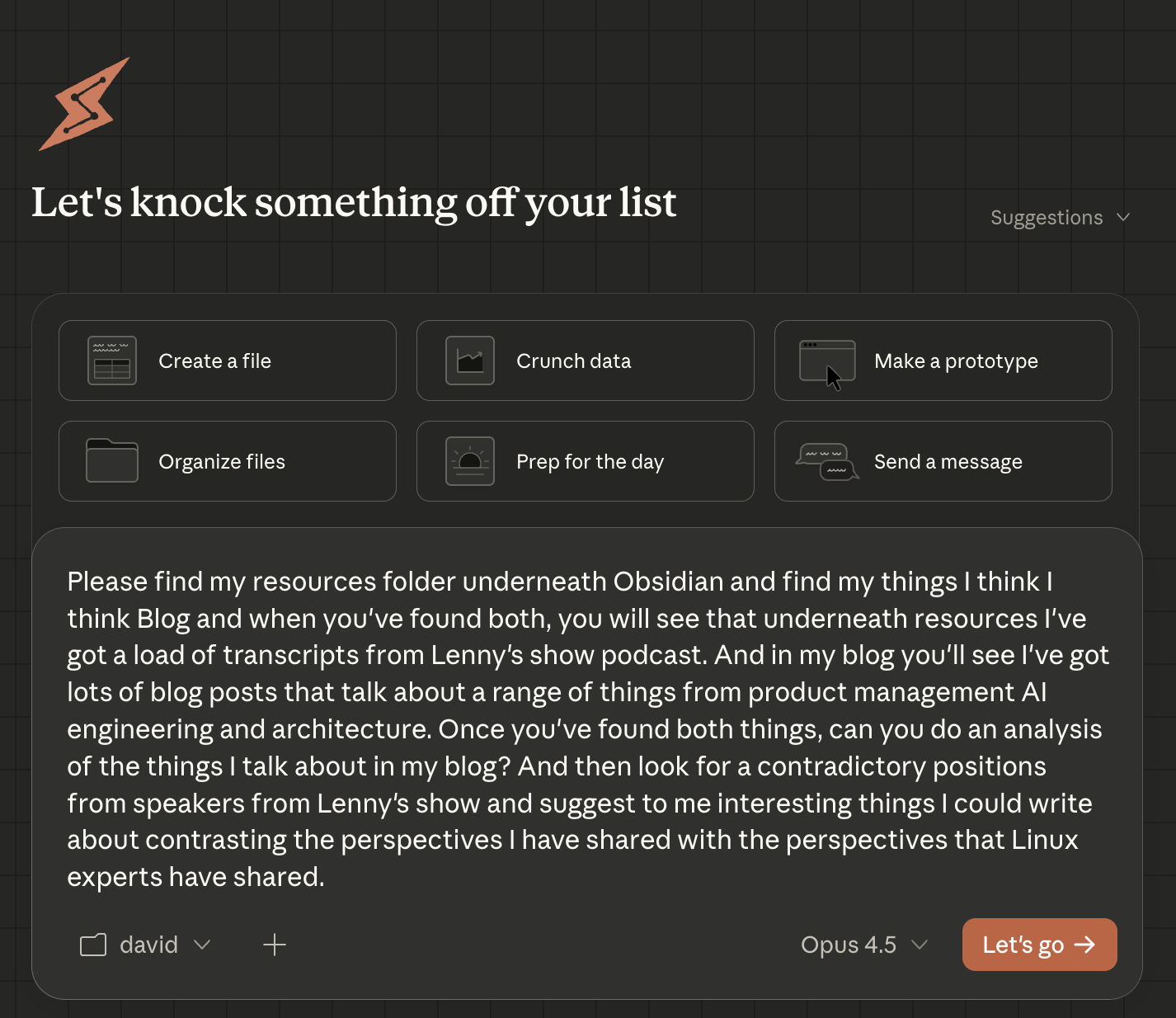The width and height of the screenshot is (1176, 1018).
Task: Select the Organize files shortcut
Action: (x=228, y=461)
